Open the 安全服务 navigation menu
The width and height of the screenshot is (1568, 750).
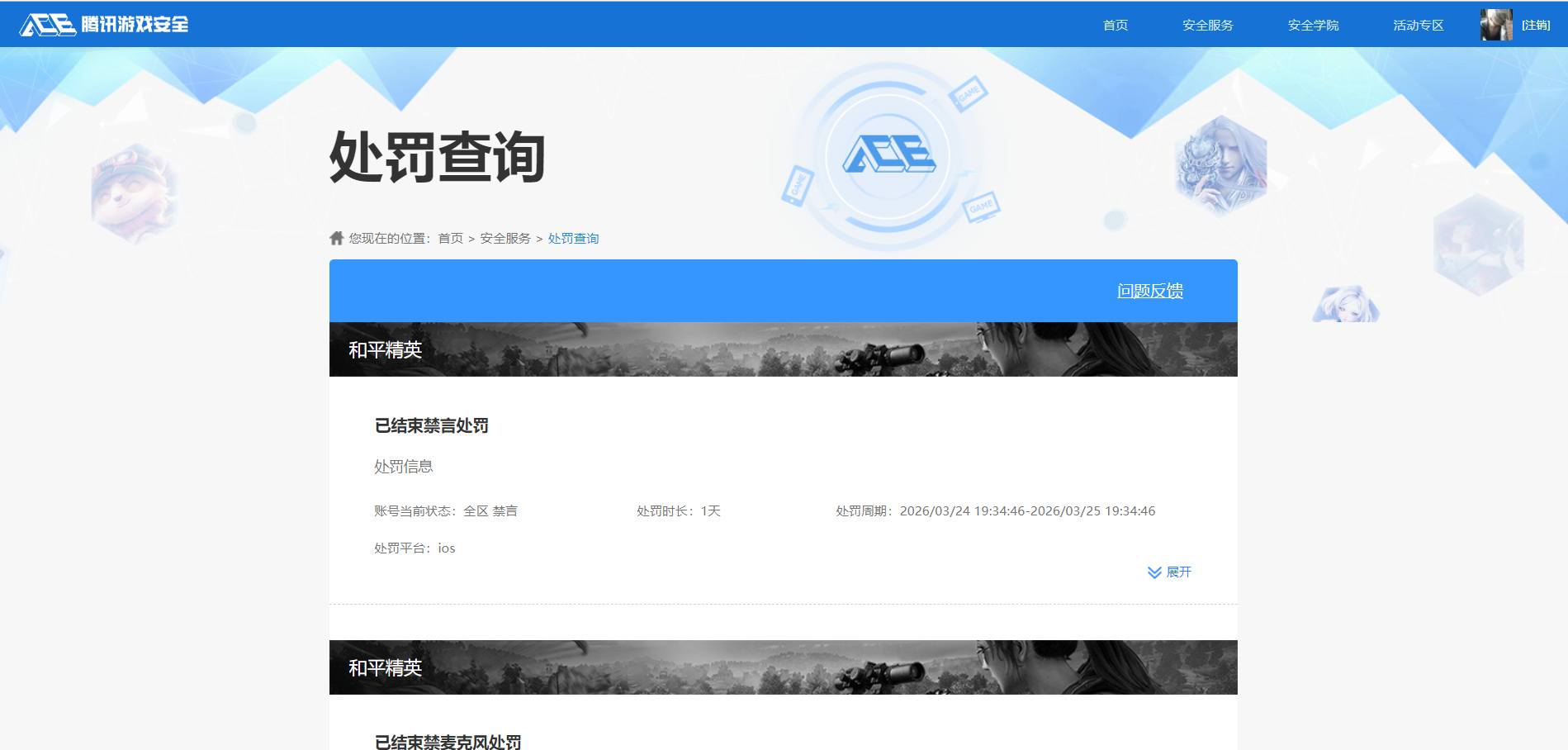(1207, 25)
